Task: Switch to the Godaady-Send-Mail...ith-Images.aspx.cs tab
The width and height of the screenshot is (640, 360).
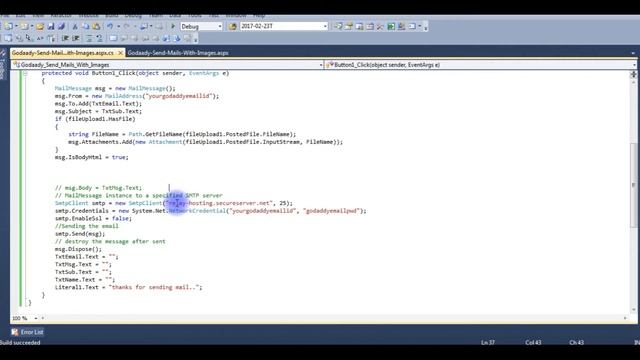Action: [x=62, y=53]
